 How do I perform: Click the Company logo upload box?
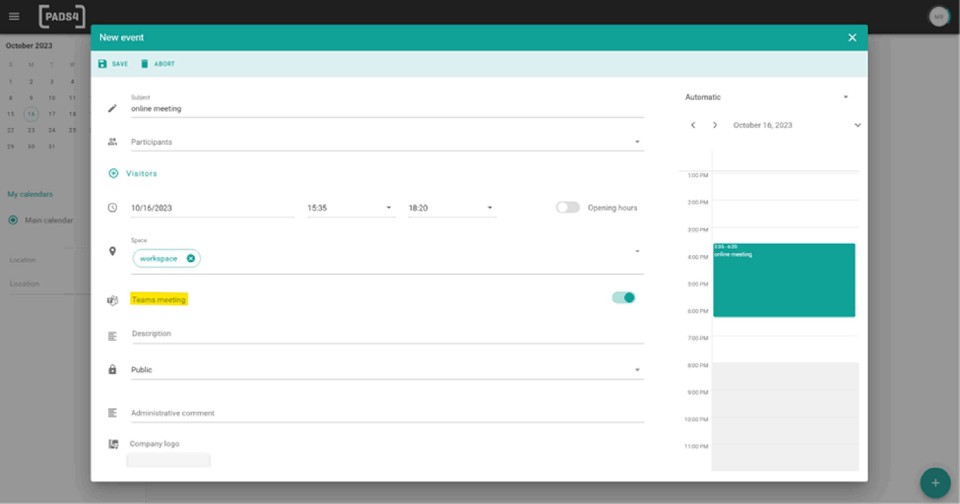(x=168, y=460)
